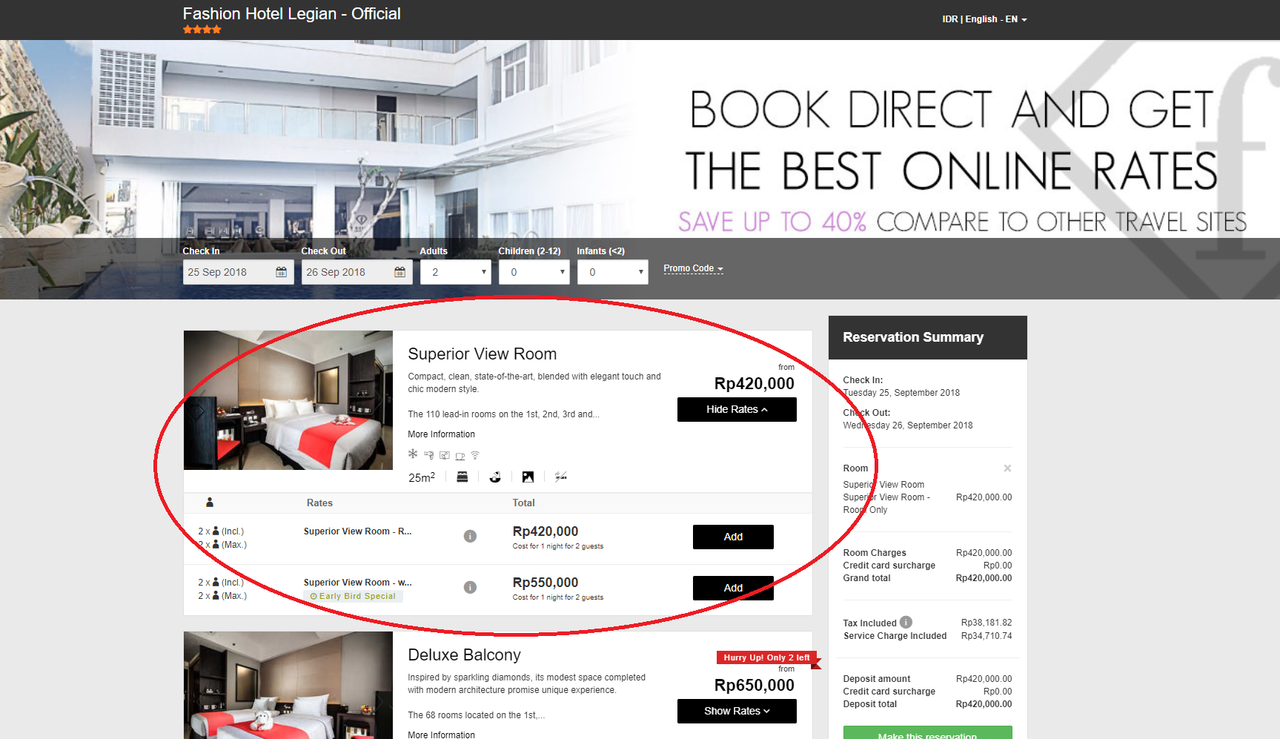Click the Early Bird Special badge
The height and width of the screenshot is (739, 1280).
353,596
